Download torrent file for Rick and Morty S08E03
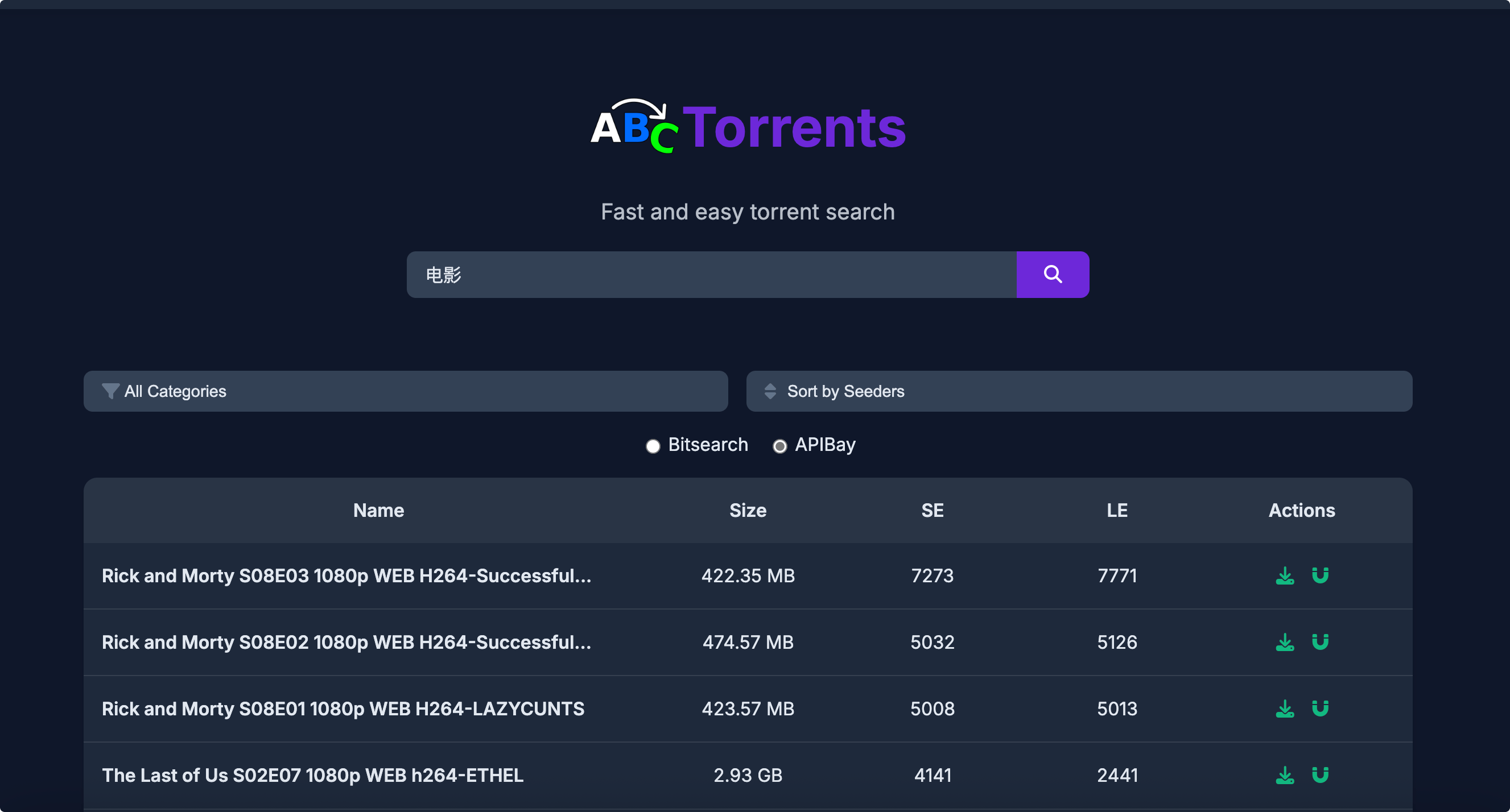The height and width of the screenshot is (812, 1510). (1284, 575)
